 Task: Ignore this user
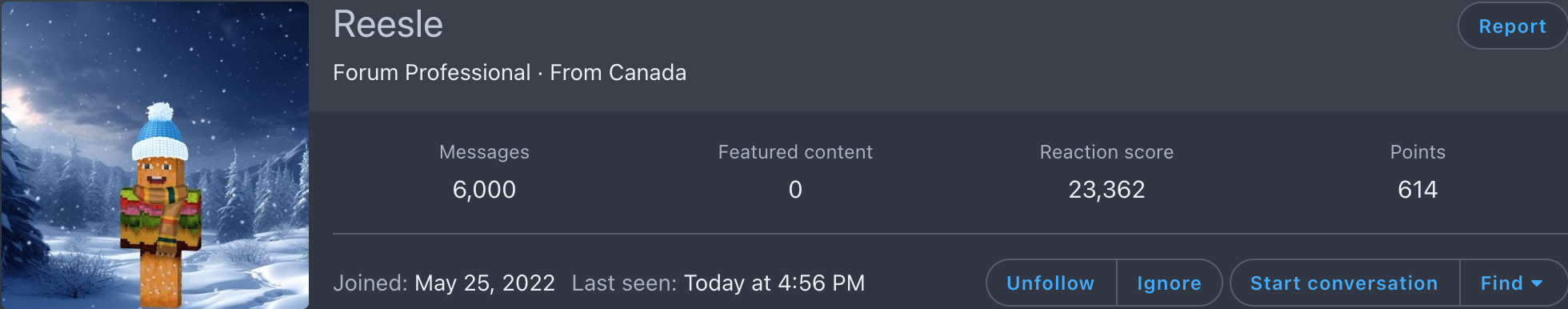click(x=1169, y=283)
